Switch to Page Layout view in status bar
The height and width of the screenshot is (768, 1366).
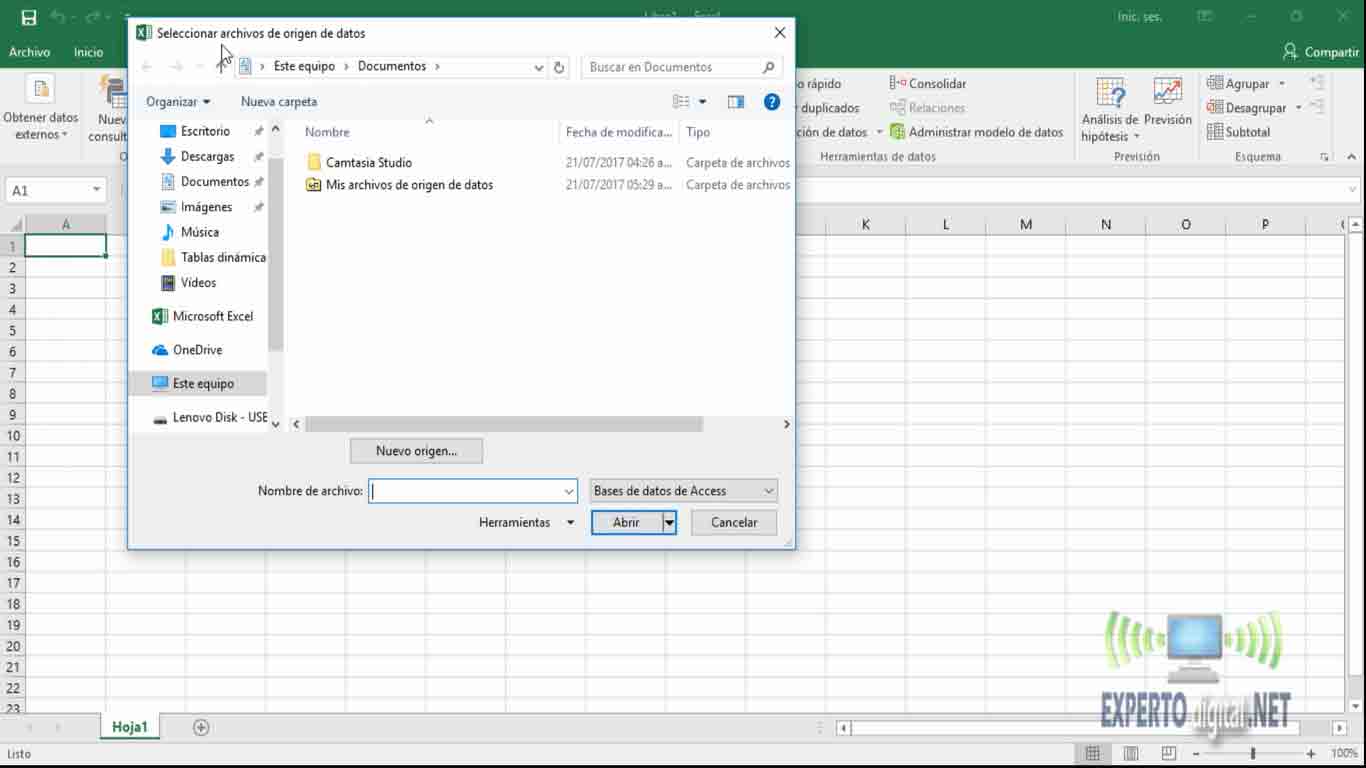(1130, 753)
